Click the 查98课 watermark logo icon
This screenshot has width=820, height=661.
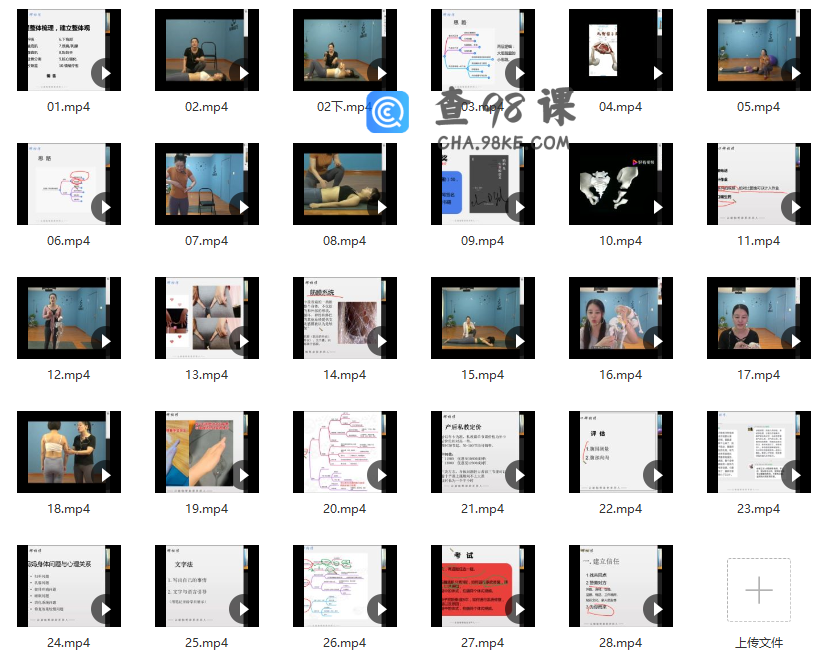point(387,113)
